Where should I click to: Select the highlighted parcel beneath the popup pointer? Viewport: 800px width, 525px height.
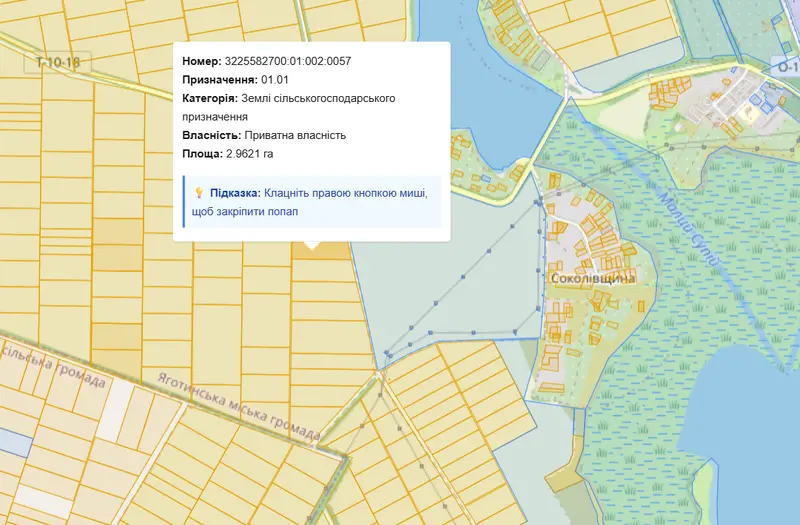[x=321, y=251]
